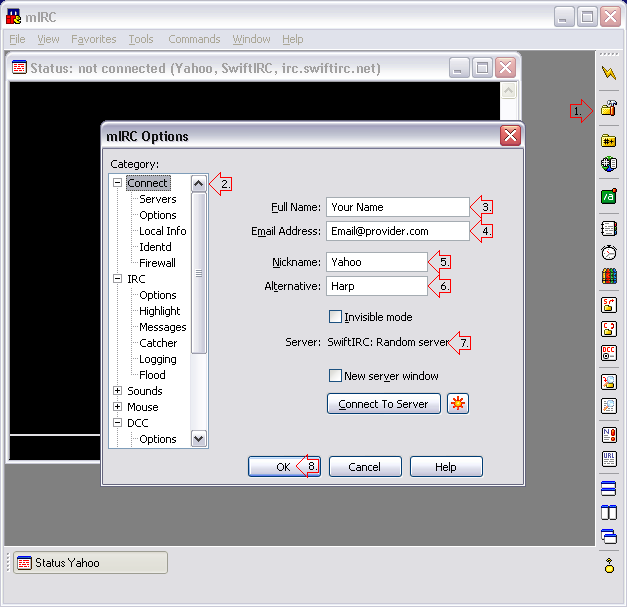Open the Help menu

293,39
